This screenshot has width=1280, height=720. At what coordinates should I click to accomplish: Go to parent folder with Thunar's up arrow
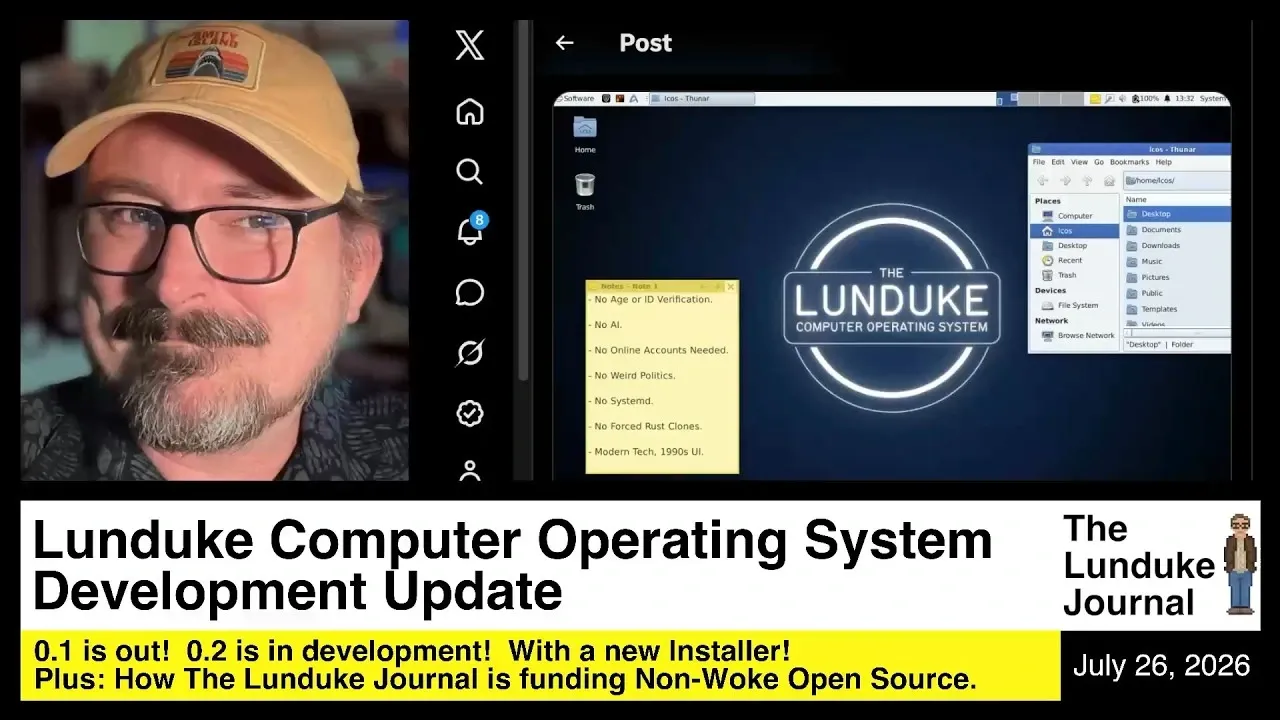[x=1087, y=181]
